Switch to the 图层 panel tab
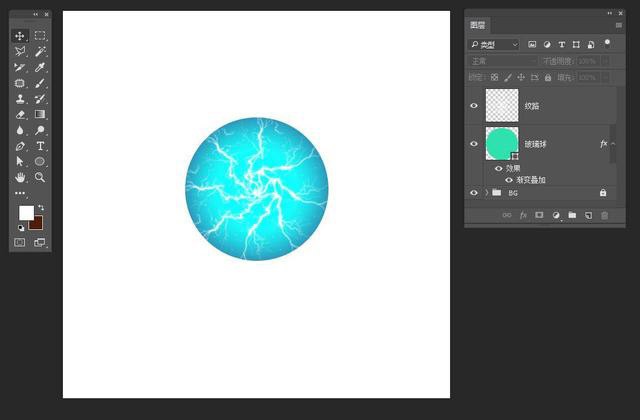 [x=478, y=25]
